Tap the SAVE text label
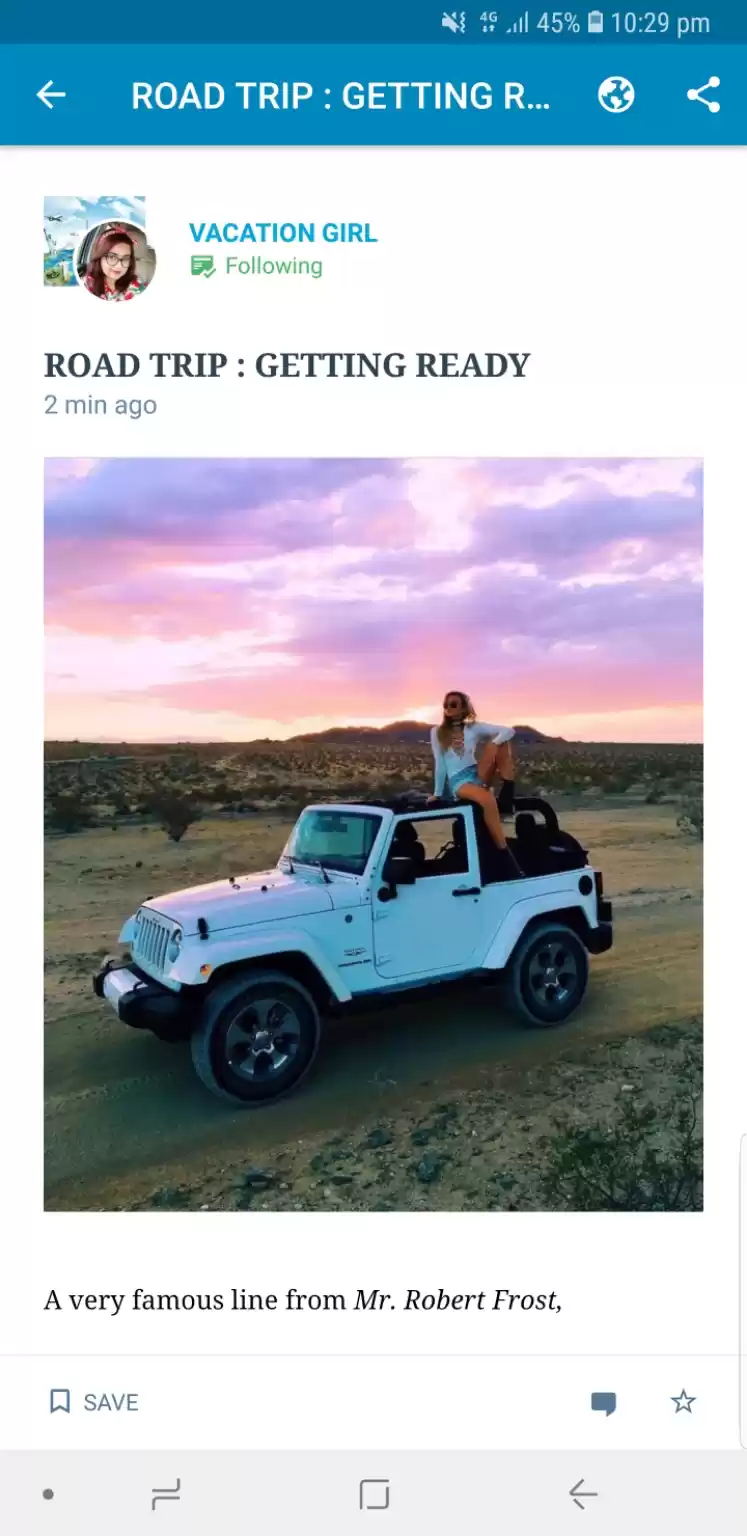Viewport: 747px width, 1536px height. tap(111, 1402)
